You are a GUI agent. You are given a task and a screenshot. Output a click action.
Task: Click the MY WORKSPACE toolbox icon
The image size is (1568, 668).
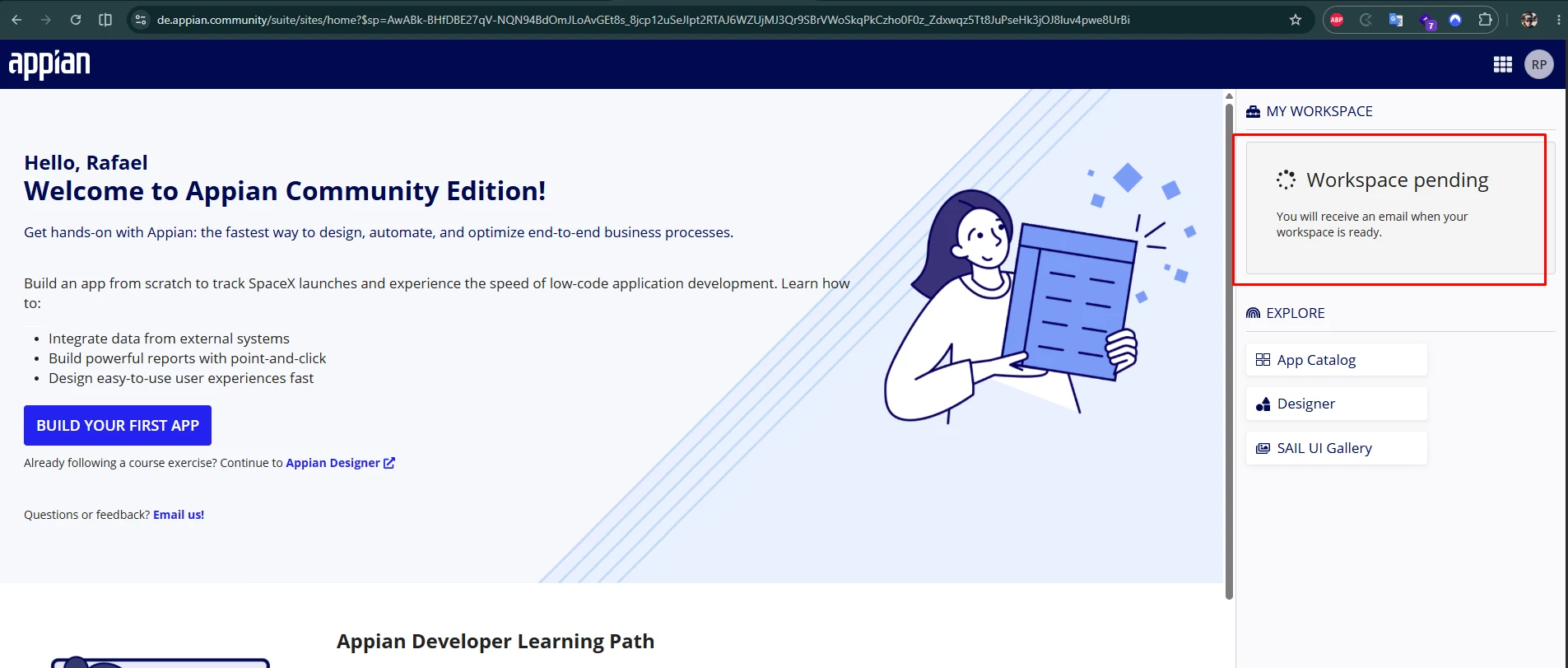(x=1253, y=111)
